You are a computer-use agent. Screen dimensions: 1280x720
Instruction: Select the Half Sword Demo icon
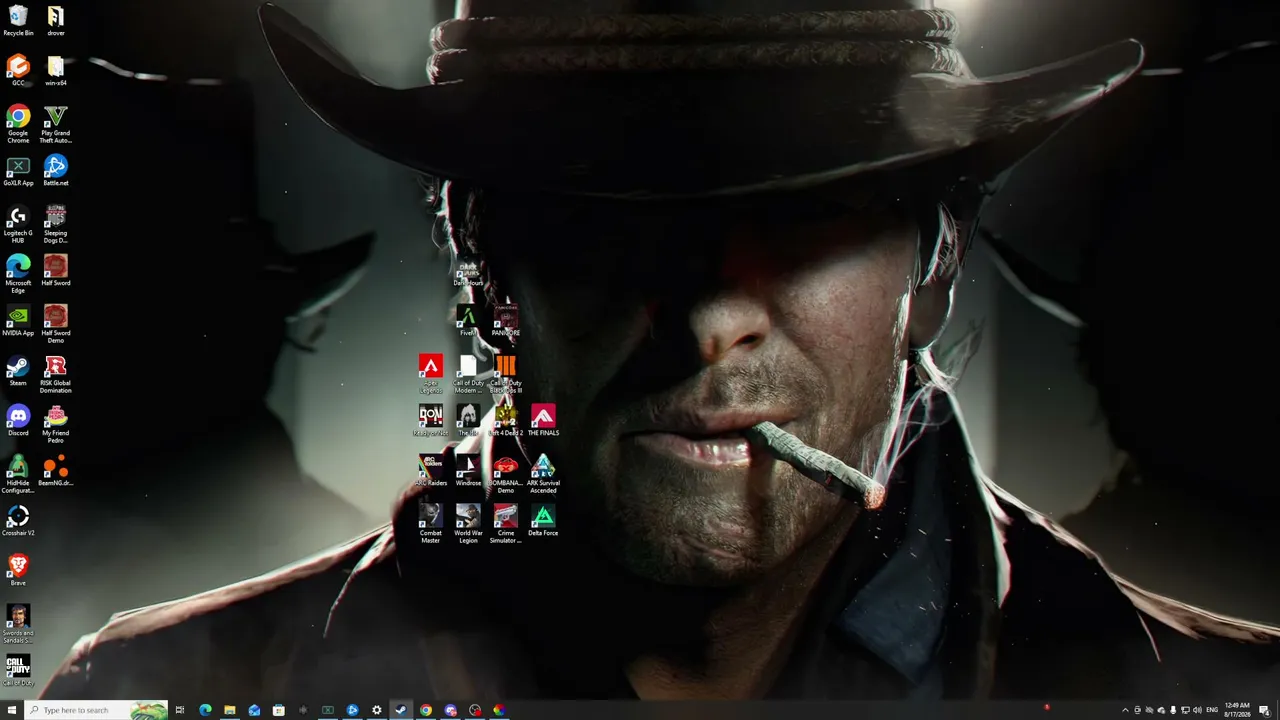tap(56, 323)
